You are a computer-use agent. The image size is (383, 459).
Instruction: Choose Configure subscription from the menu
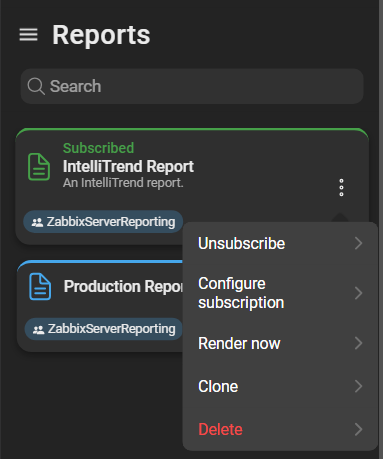[280, 293]
